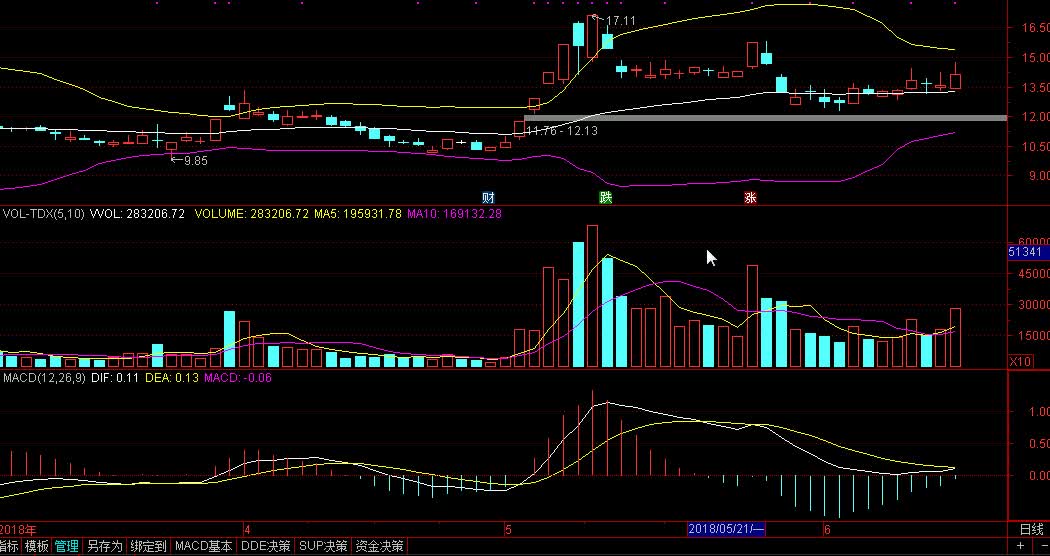Open the 日线 period selector
Screen dimensions: 1050x556
click(1030, 529)
